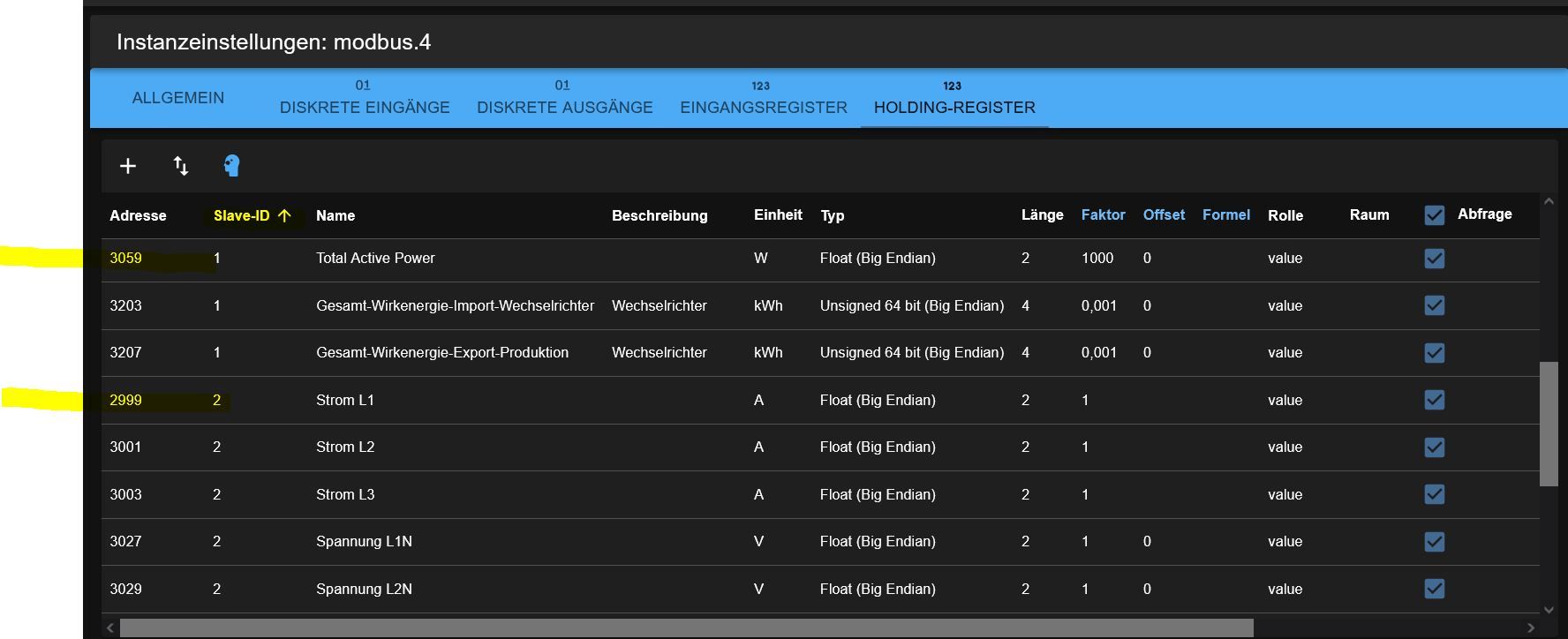Image resolution: width=1568 pixels, height=639 pixels.
Task: Toggle expert mode head icon
Action: (x=231, y=166)
